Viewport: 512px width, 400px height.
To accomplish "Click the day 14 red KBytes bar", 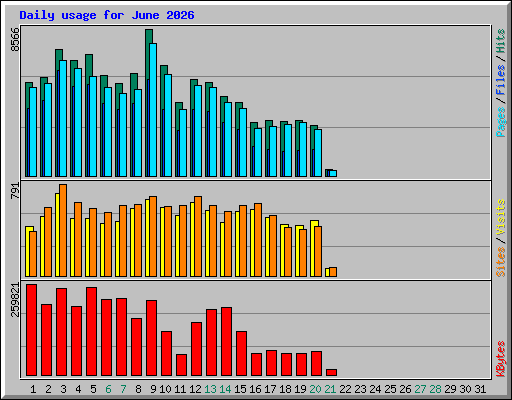I will tap(226, 342).
